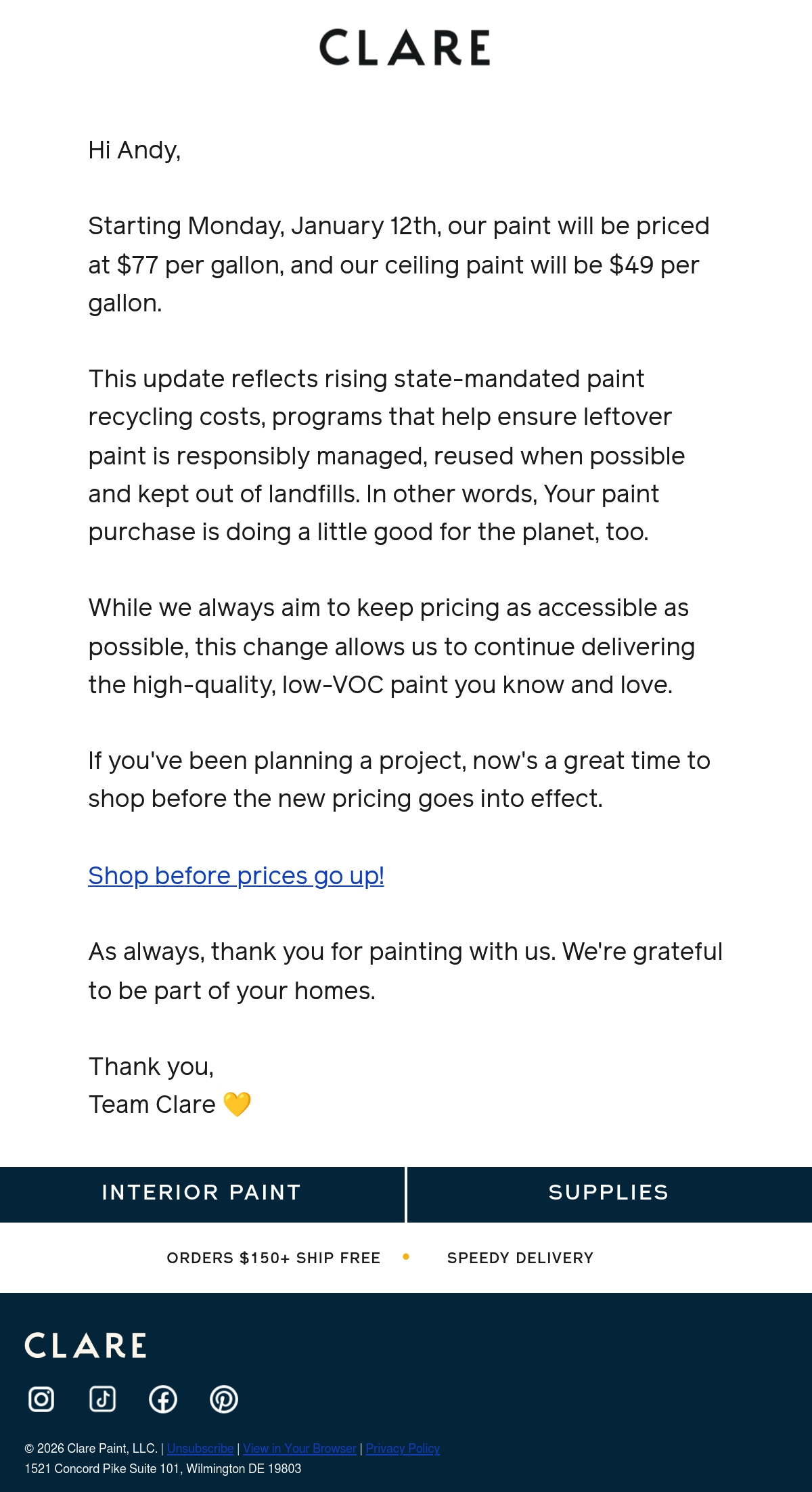Open the INTERIOR PAINT section
The width and height of the screenshot is (812, 1492).
202,1194
